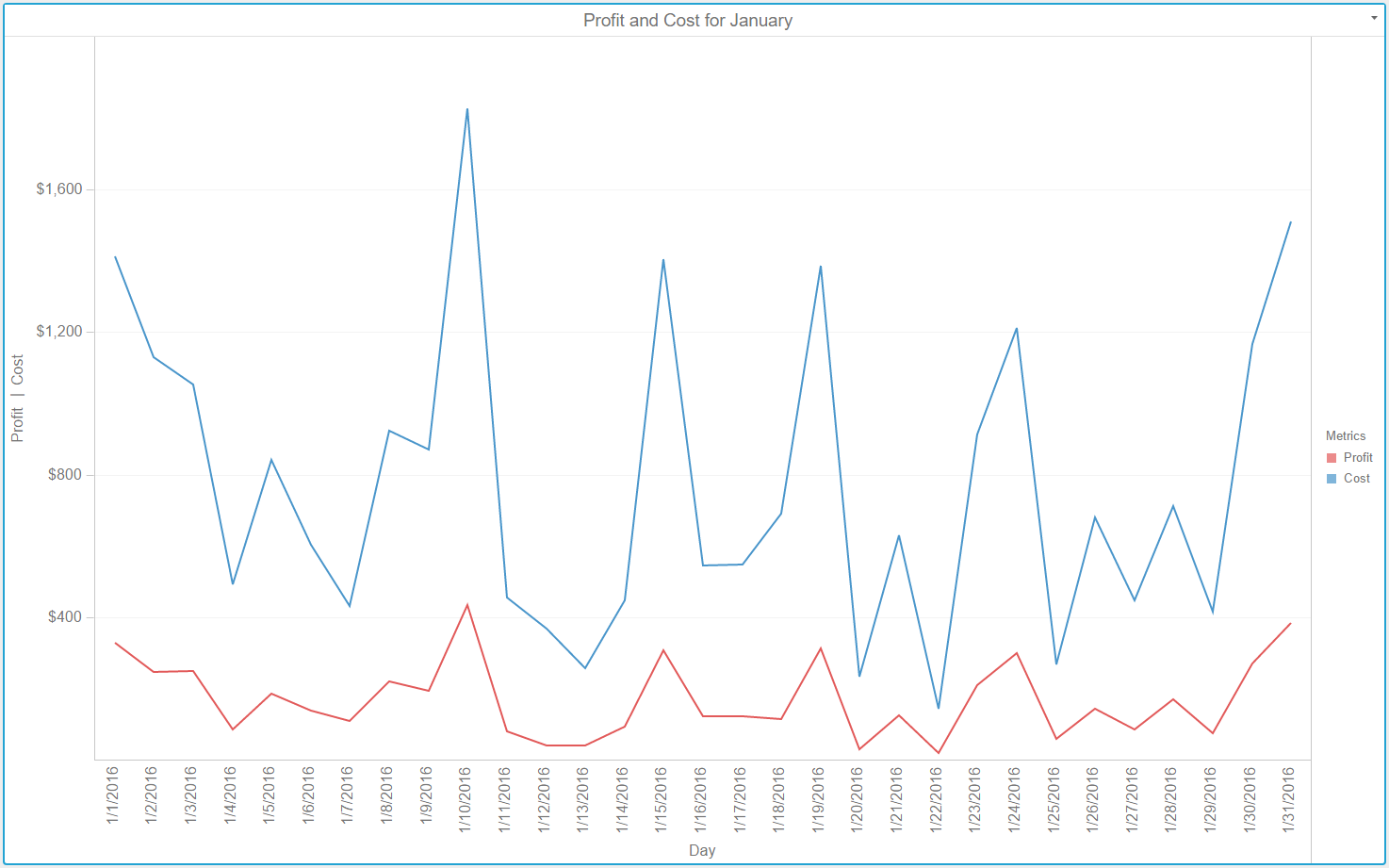Open the dropdown arrow beside the chart title
This screenshot has width=1389, height=868.
(1374, 19)
